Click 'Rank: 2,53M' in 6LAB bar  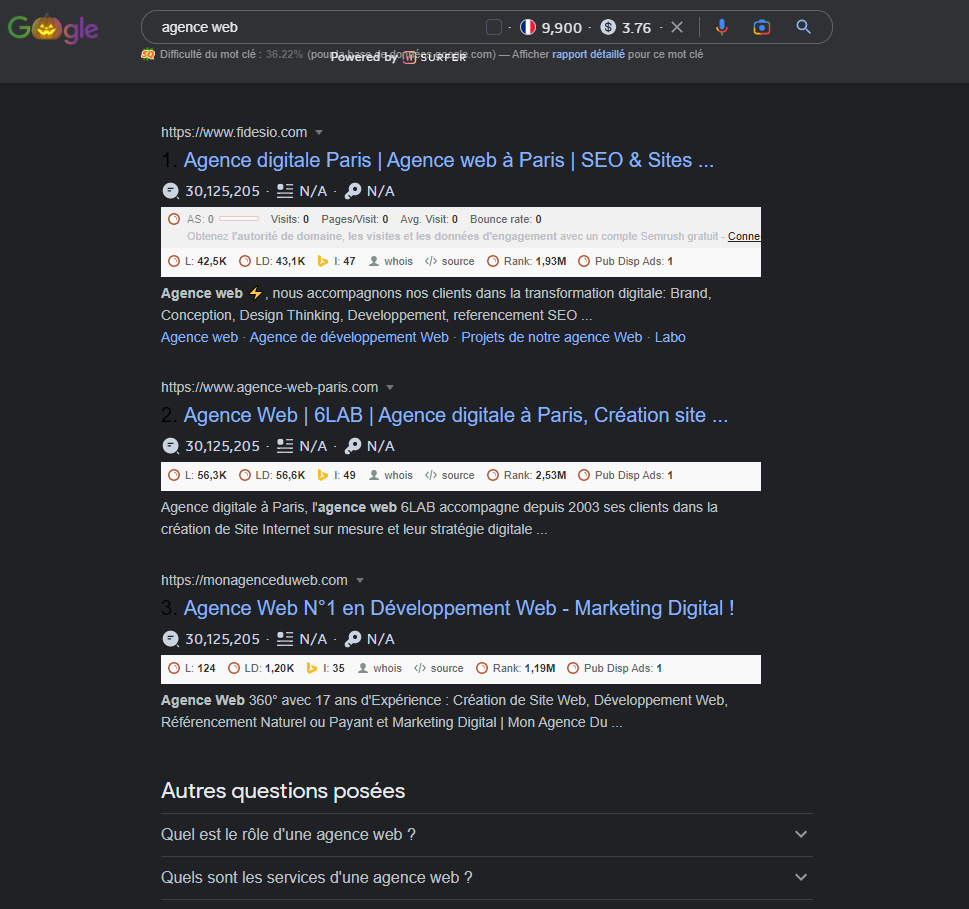pyautogui.click(x=527, y=475)
